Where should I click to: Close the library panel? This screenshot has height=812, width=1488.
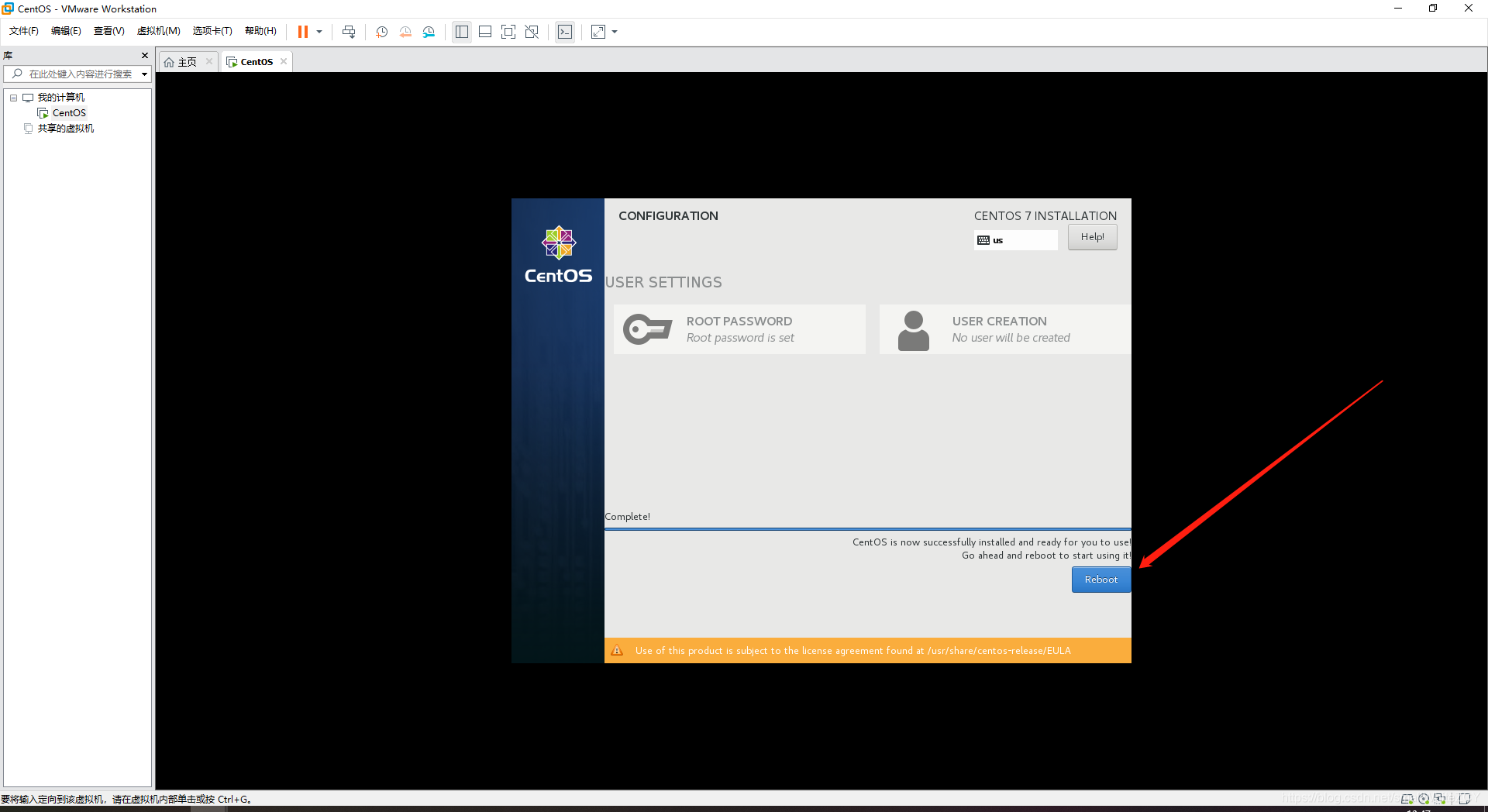point(144,56)
